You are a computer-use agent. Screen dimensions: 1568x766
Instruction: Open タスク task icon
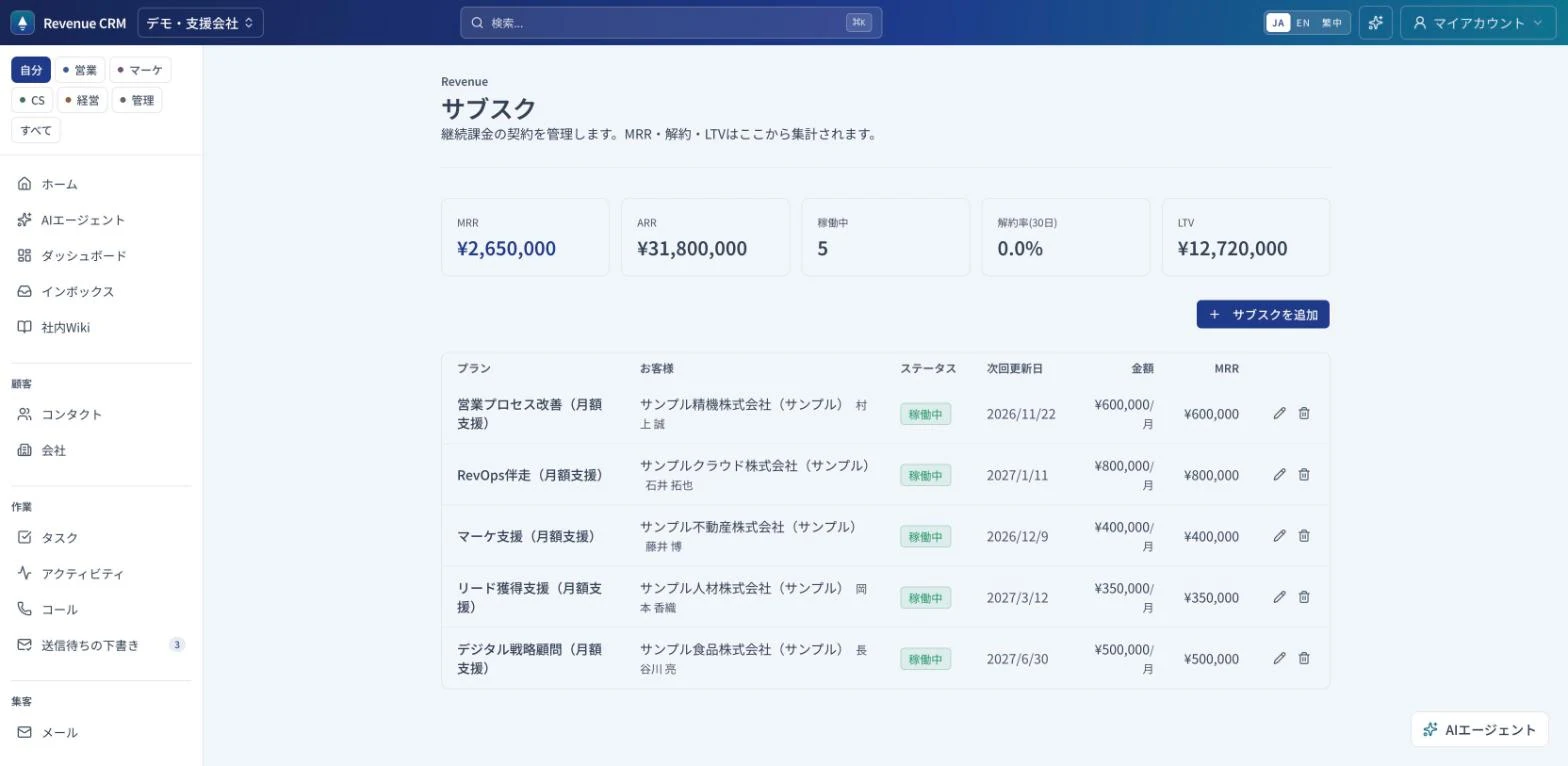click(24, 537)
